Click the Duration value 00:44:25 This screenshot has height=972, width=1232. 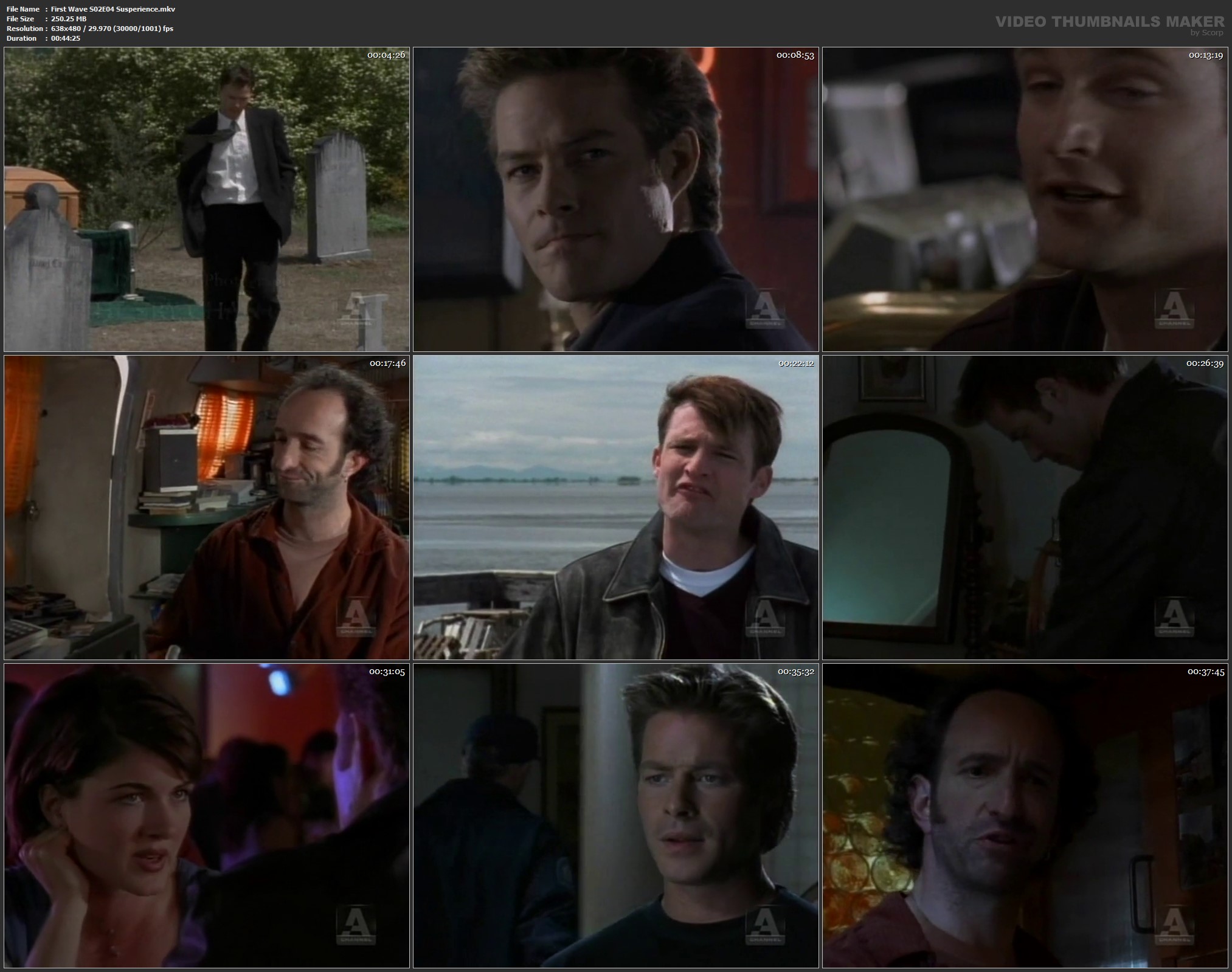click(66, 38)
